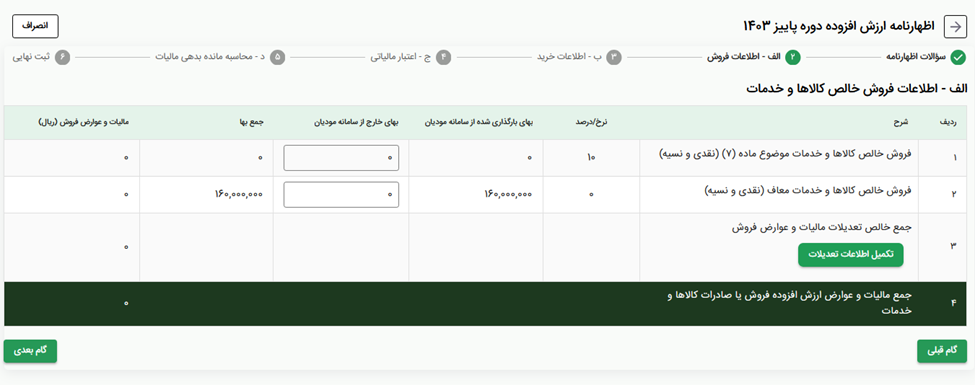This screenshot has height=385, width=975.
Task: Click ۱۶۰,۰۰۰,۰۰۰ under جمع بها
Action: click(x=238, y=195)
